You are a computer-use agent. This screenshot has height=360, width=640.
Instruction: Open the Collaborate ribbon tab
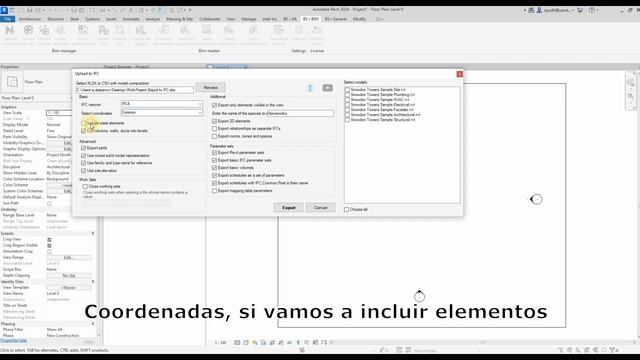[210, 19]
